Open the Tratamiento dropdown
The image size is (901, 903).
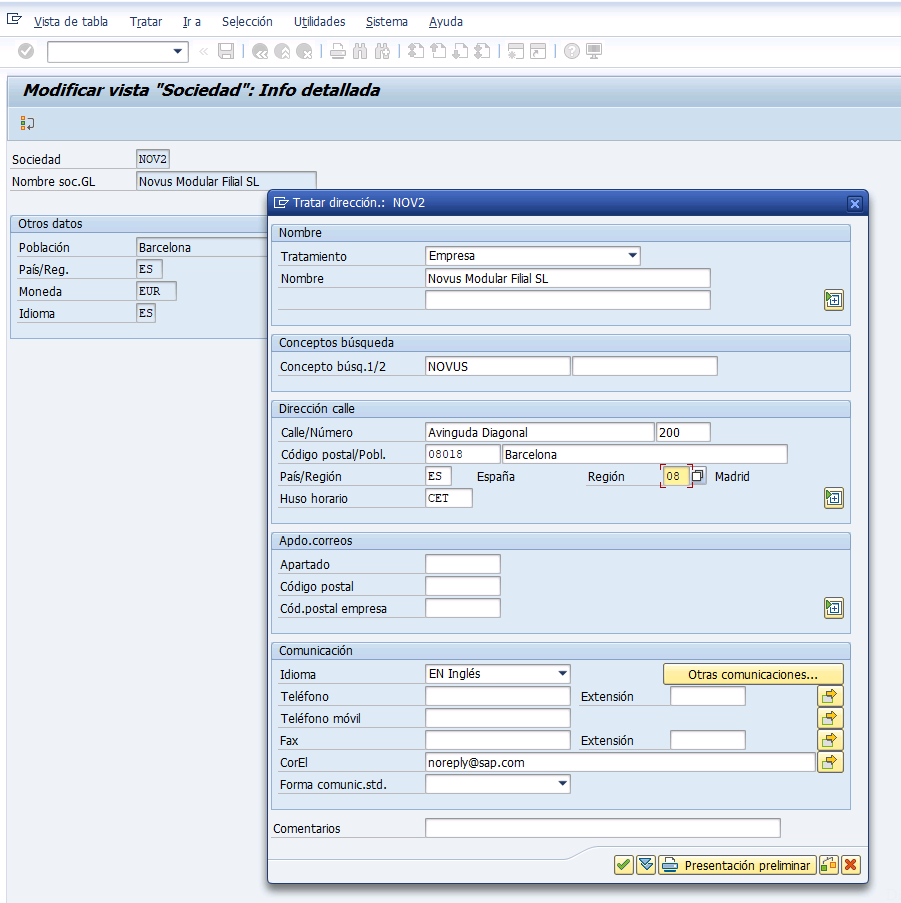coord(632,256)
